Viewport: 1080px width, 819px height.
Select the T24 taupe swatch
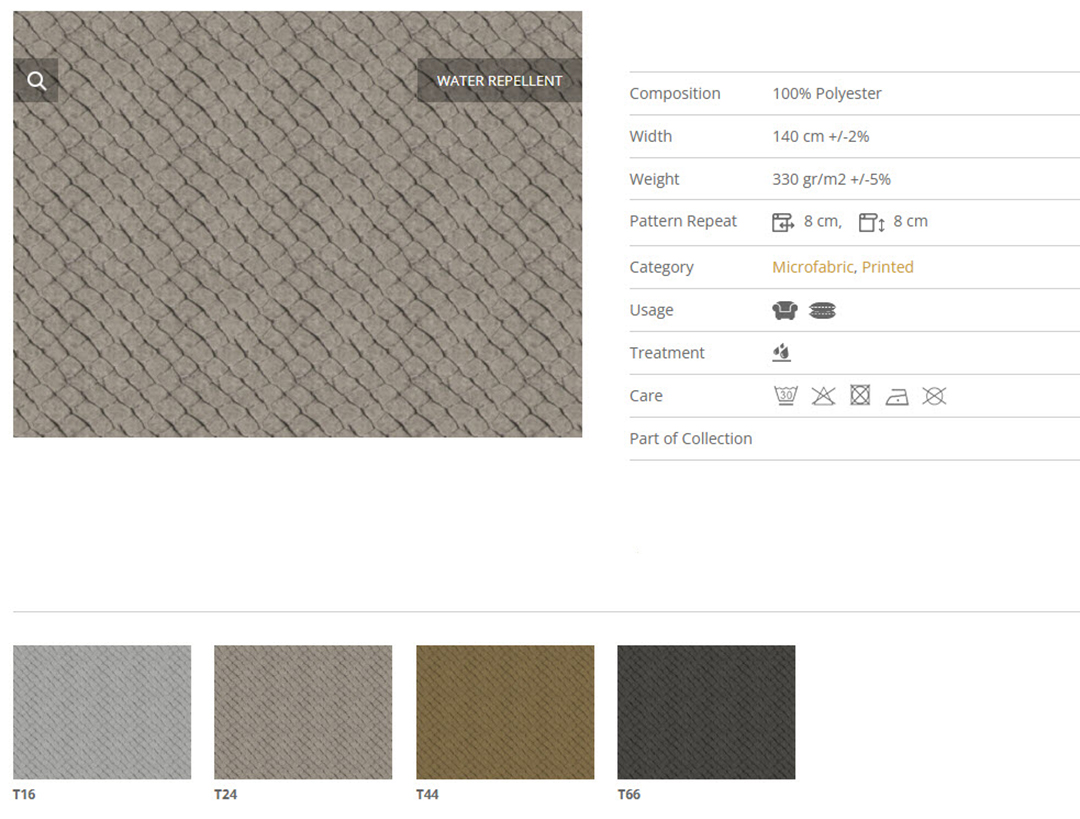(303, 712)
